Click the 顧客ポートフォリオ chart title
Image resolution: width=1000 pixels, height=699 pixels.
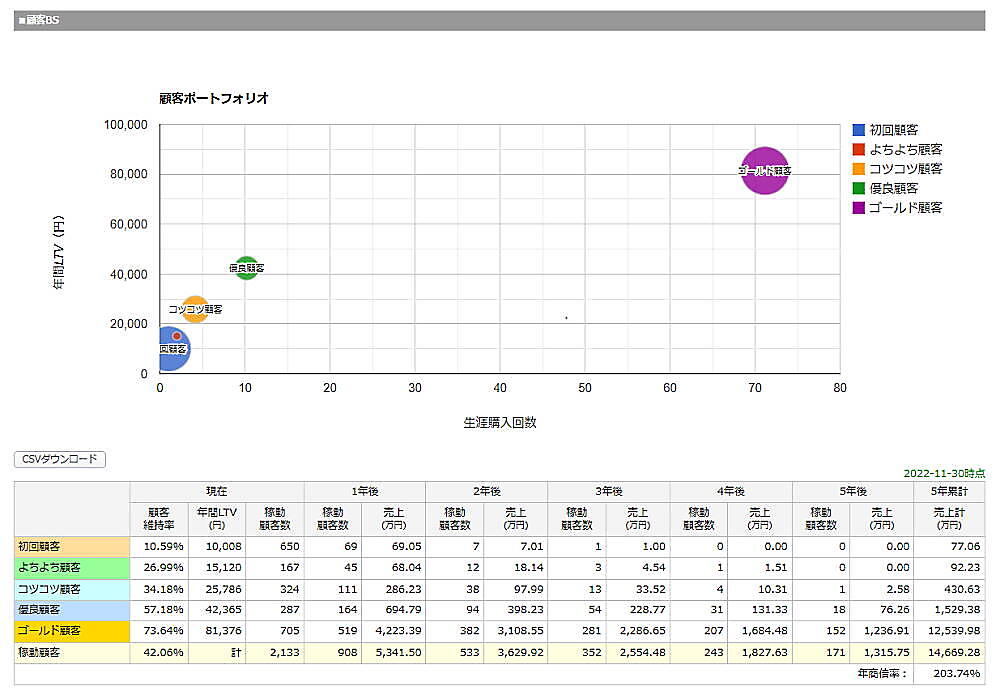tap(214, 98)
